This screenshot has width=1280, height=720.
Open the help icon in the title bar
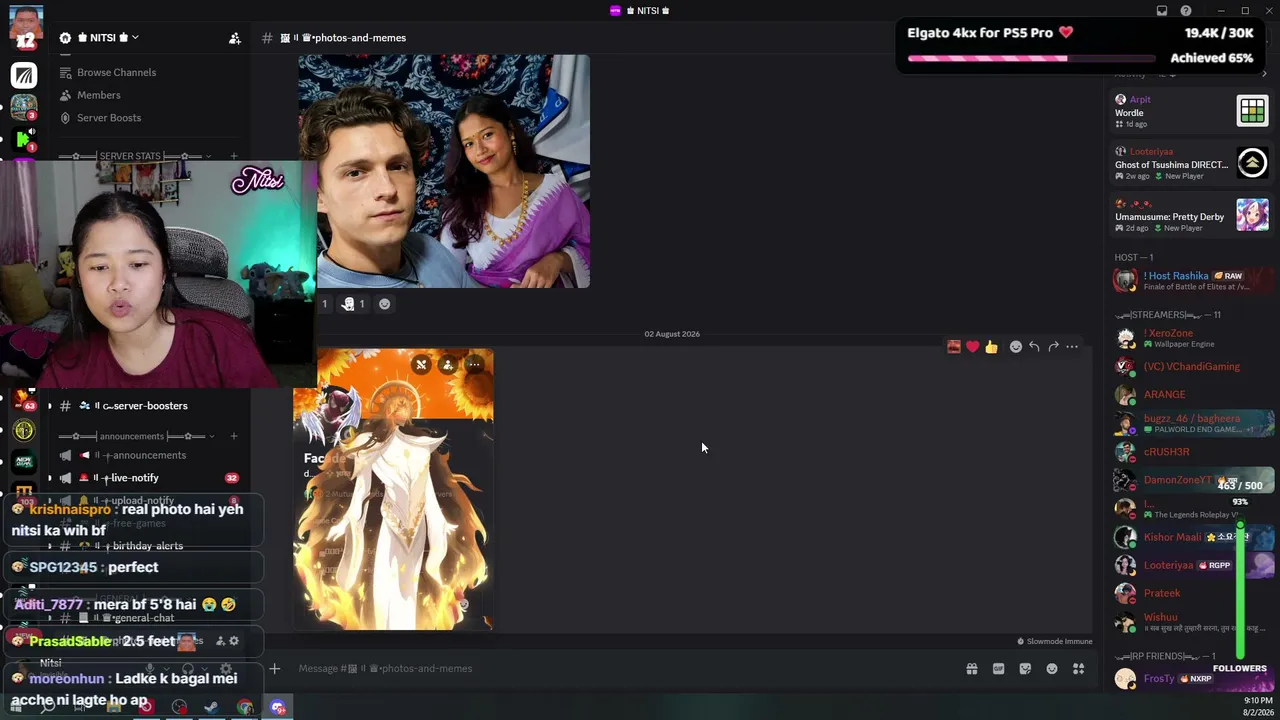pos(1186,11)
